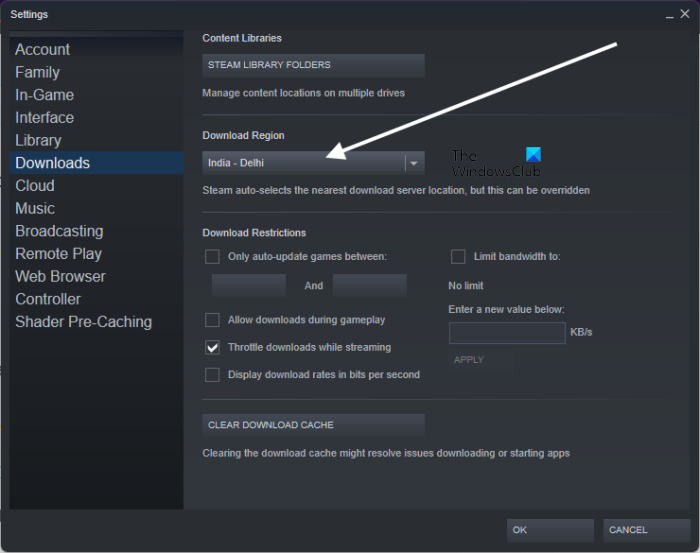Open the auto-update start time dropdown
Image resolution: width=700 pixels, height=553 pixels.
point(249,286)
